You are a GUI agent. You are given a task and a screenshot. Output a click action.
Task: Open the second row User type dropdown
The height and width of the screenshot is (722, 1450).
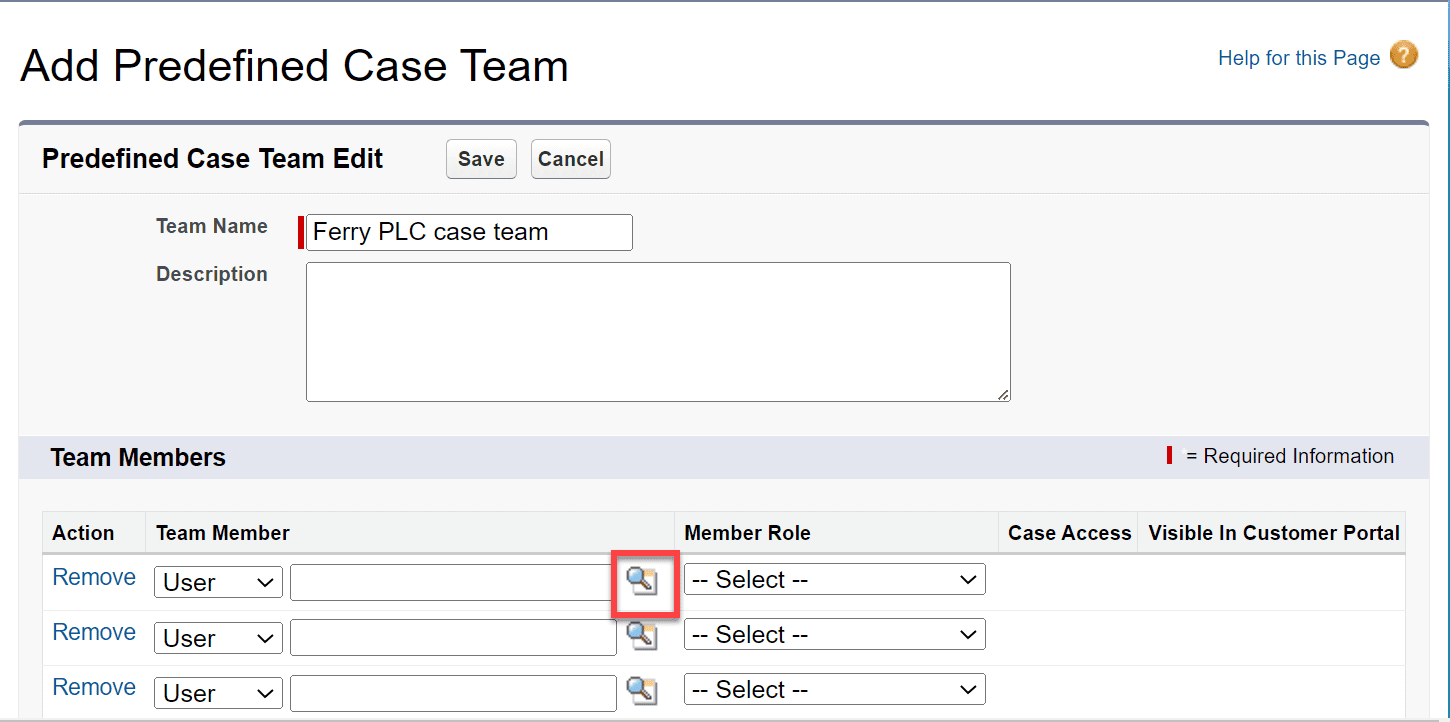tap(217, 637)
